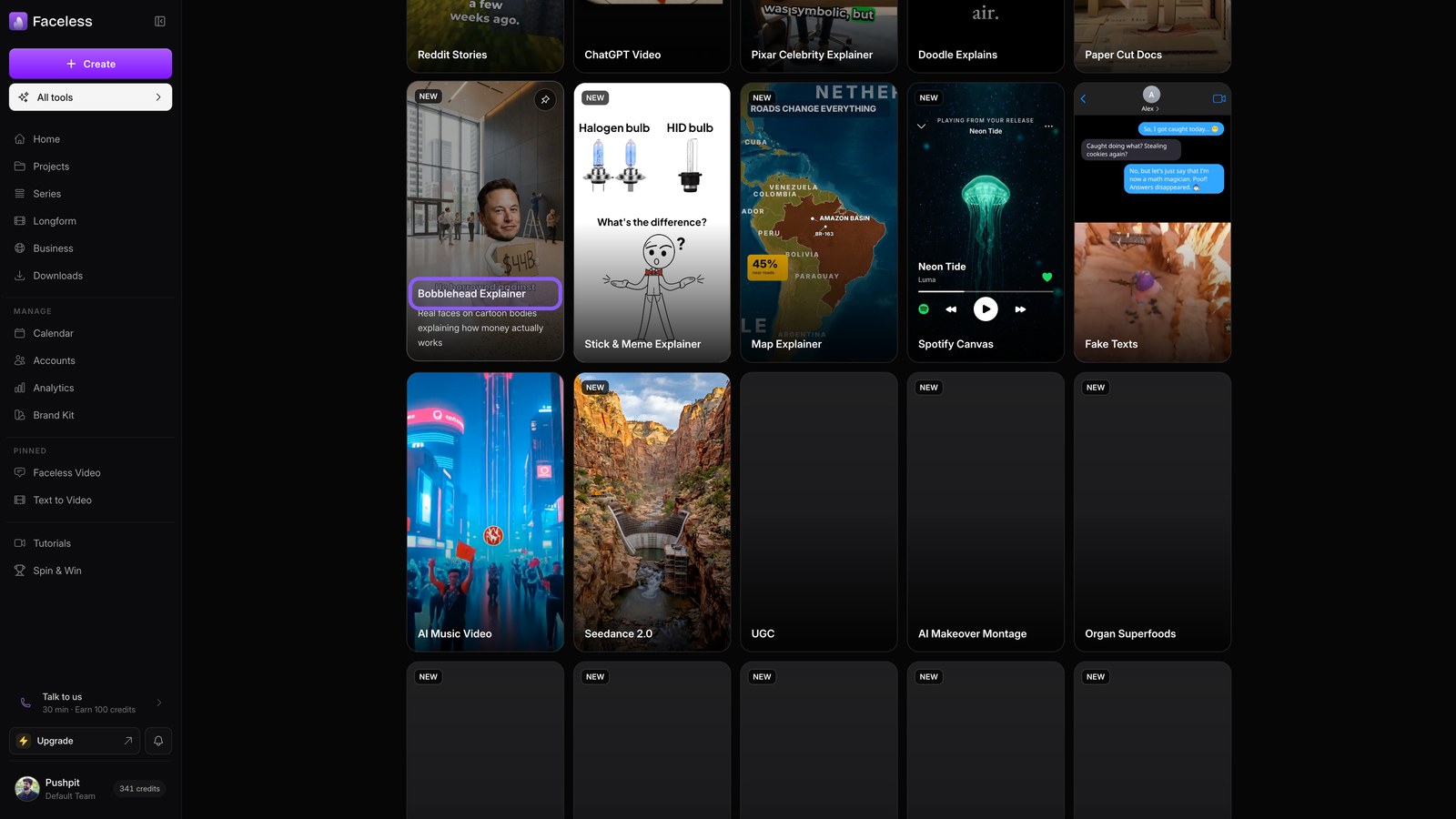Click the Downloads arrow icon
Image resolution: width=1456 pixels, height=819 pixels.
click(x=20, y=276)
